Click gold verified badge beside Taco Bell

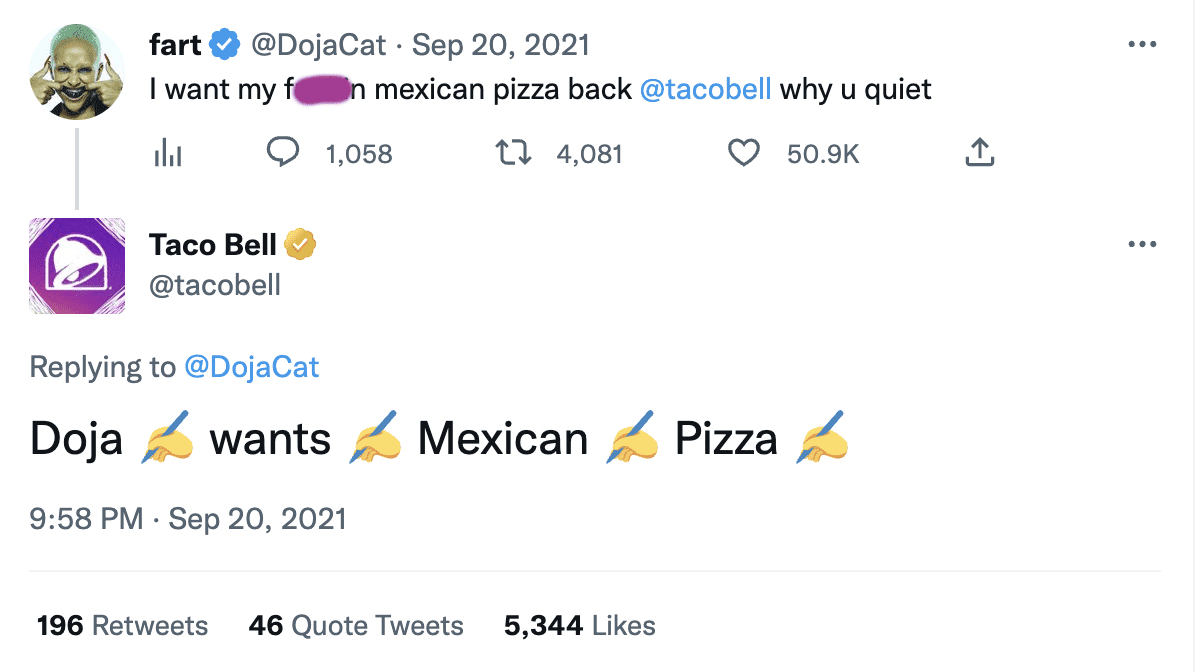click(300, 244)
